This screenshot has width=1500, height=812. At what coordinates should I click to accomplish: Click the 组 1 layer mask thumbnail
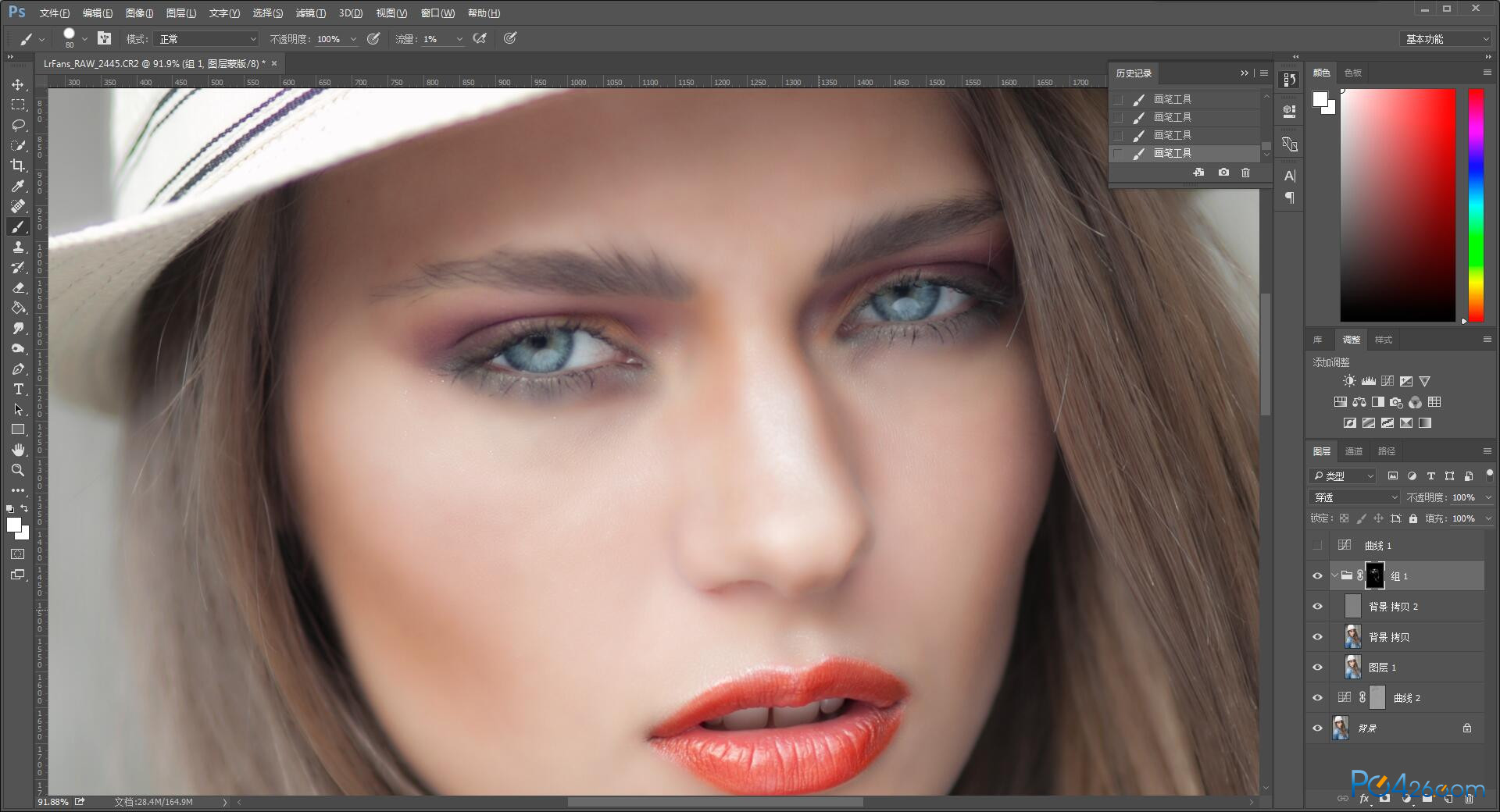[1375, 576]
